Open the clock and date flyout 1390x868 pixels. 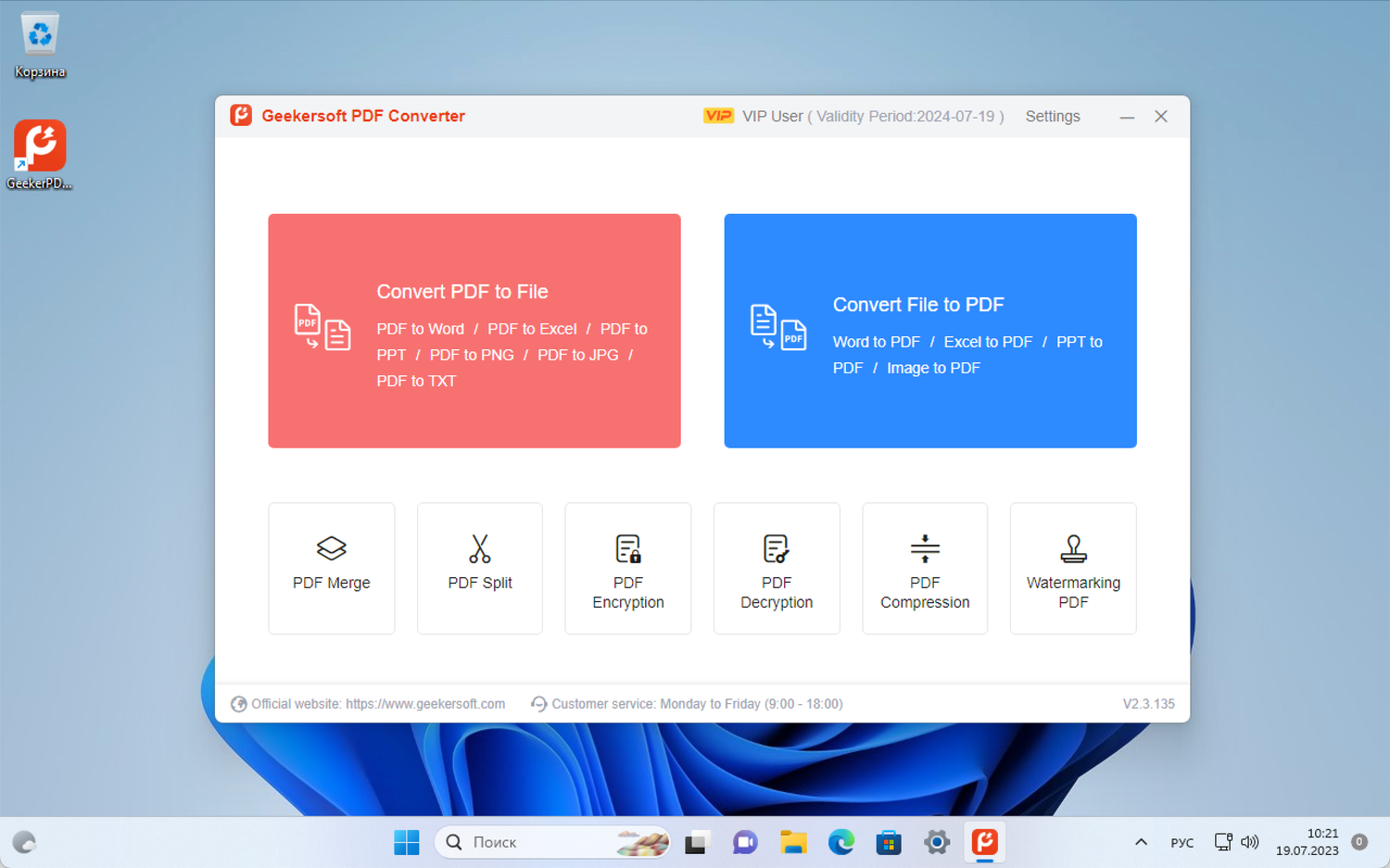point(1308,842)
